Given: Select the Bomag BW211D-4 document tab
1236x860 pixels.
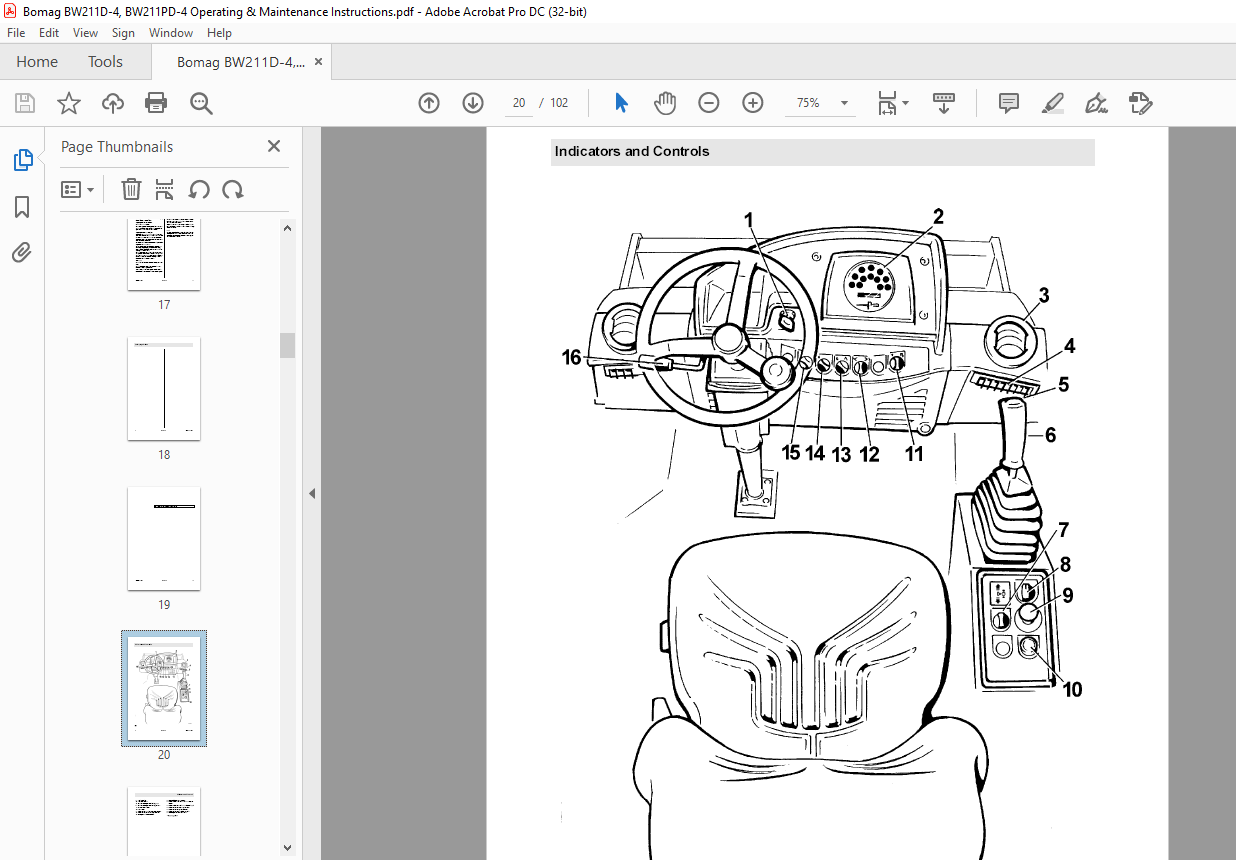Looking at the screenshot, I should coord(241,62).
